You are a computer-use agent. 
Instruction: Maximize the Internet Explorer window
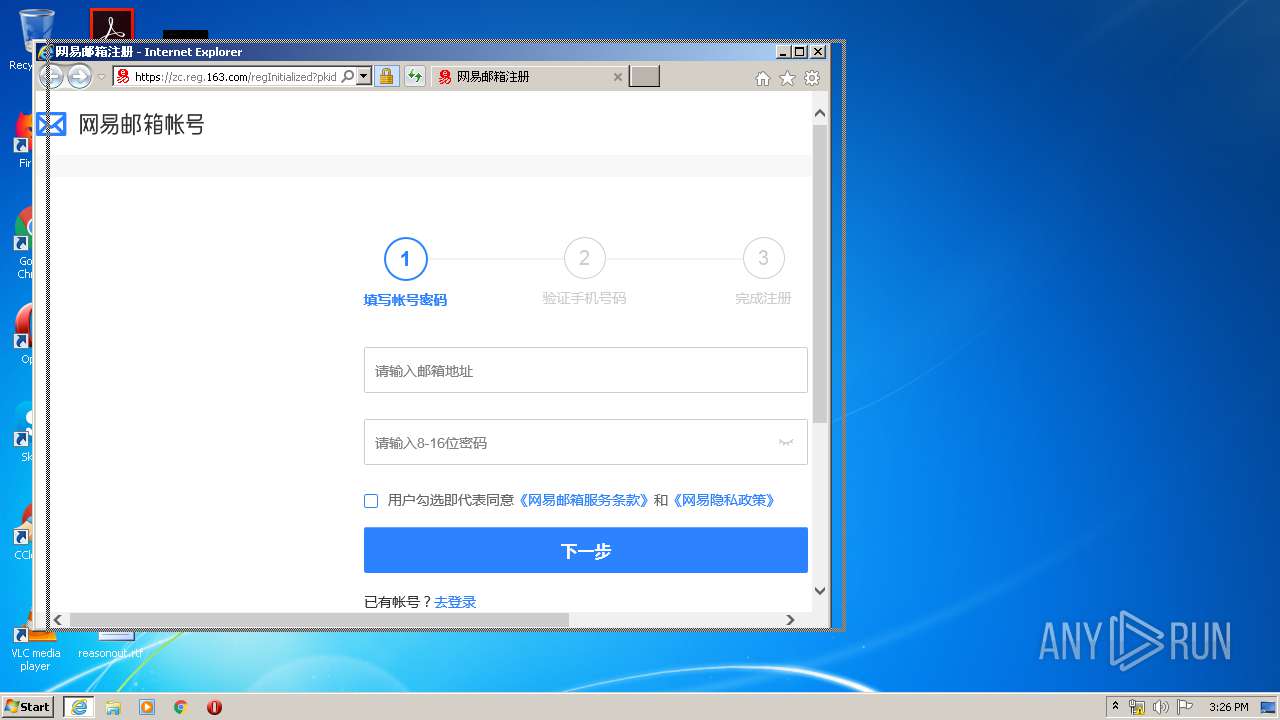(x=800, y=51)
